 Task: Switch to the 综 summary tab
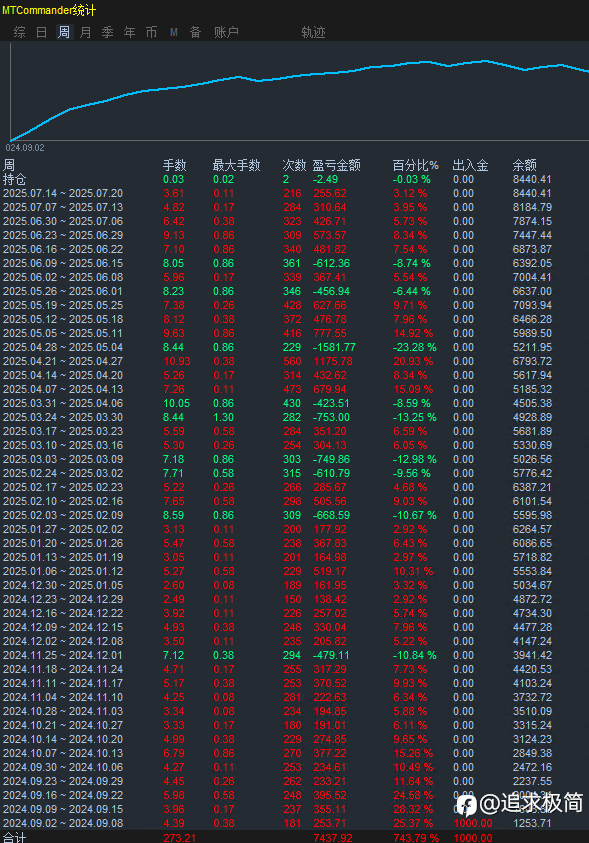19,32
